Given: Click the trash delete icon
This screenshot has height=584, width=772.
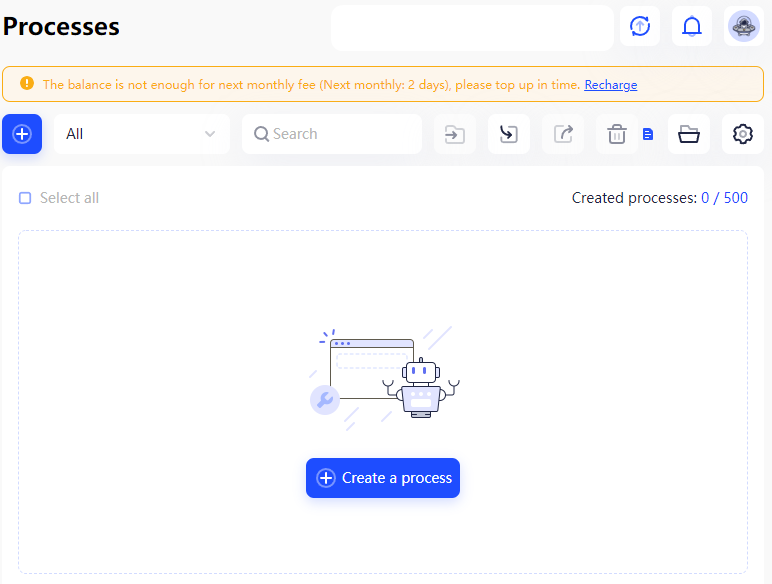Looking at the screenshot, I should point(616,134).
